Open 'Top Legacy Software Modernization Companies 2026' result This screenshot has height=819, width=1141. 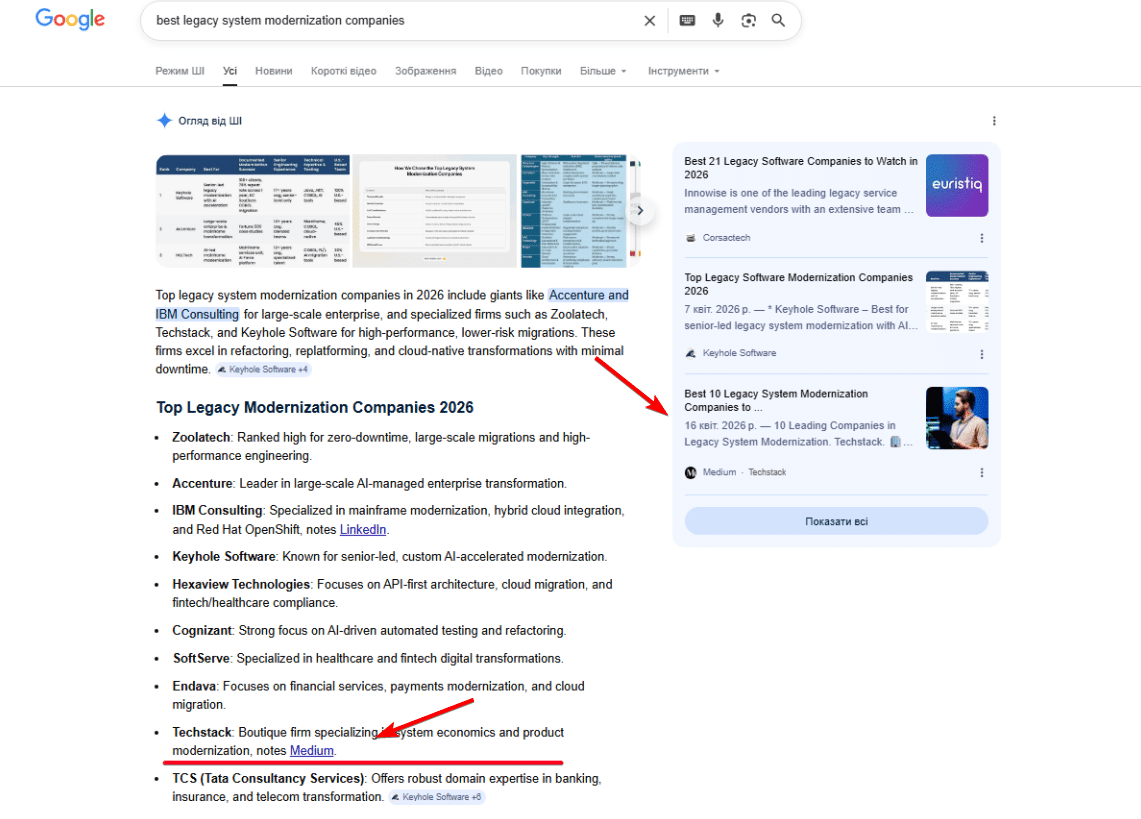[x=798, y=284]
